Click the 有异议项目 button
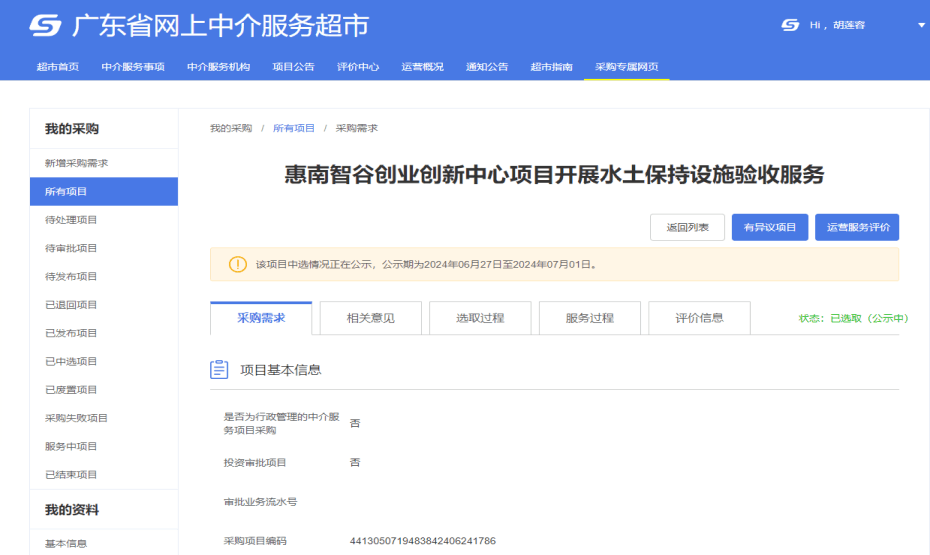The width and height of the screenshot is (930, 555). pos(769,228)
